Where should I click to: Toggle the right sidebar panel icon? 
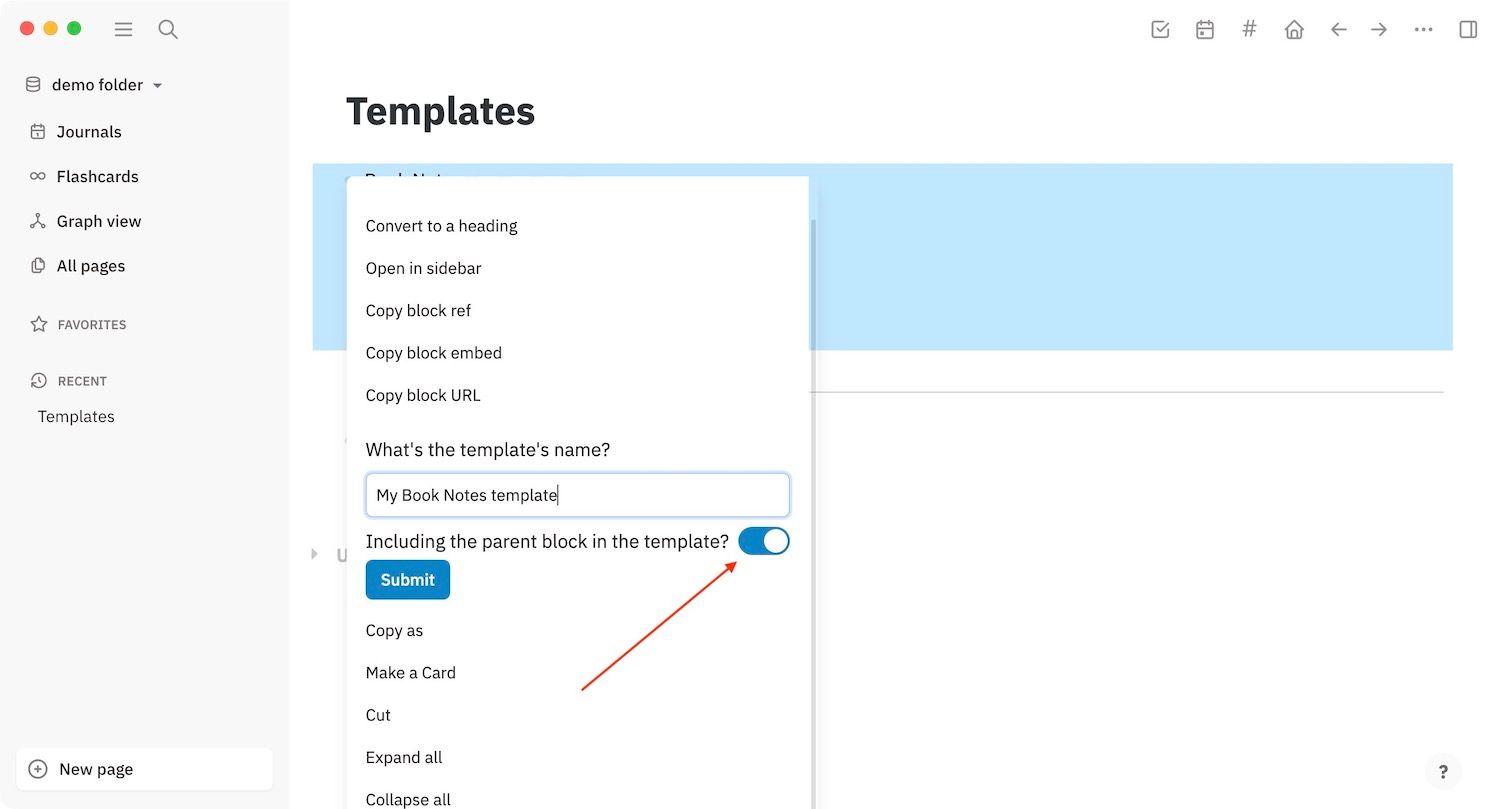click(1468, 29)
